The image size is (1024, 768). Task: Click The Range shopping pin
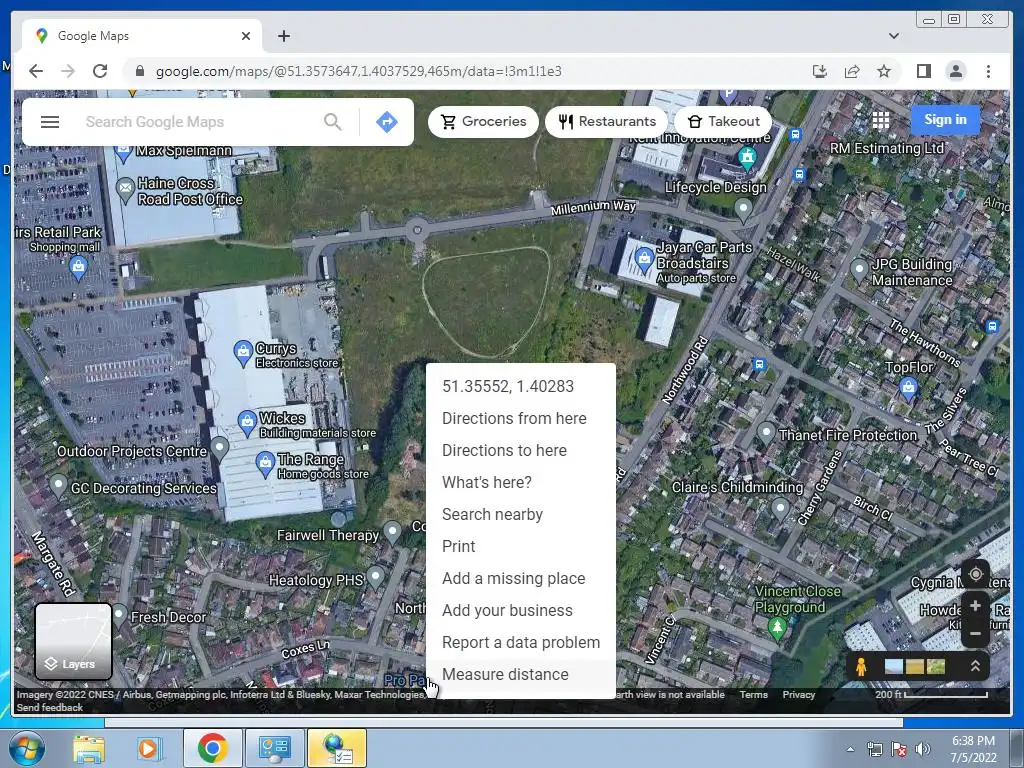coord(265,464)
